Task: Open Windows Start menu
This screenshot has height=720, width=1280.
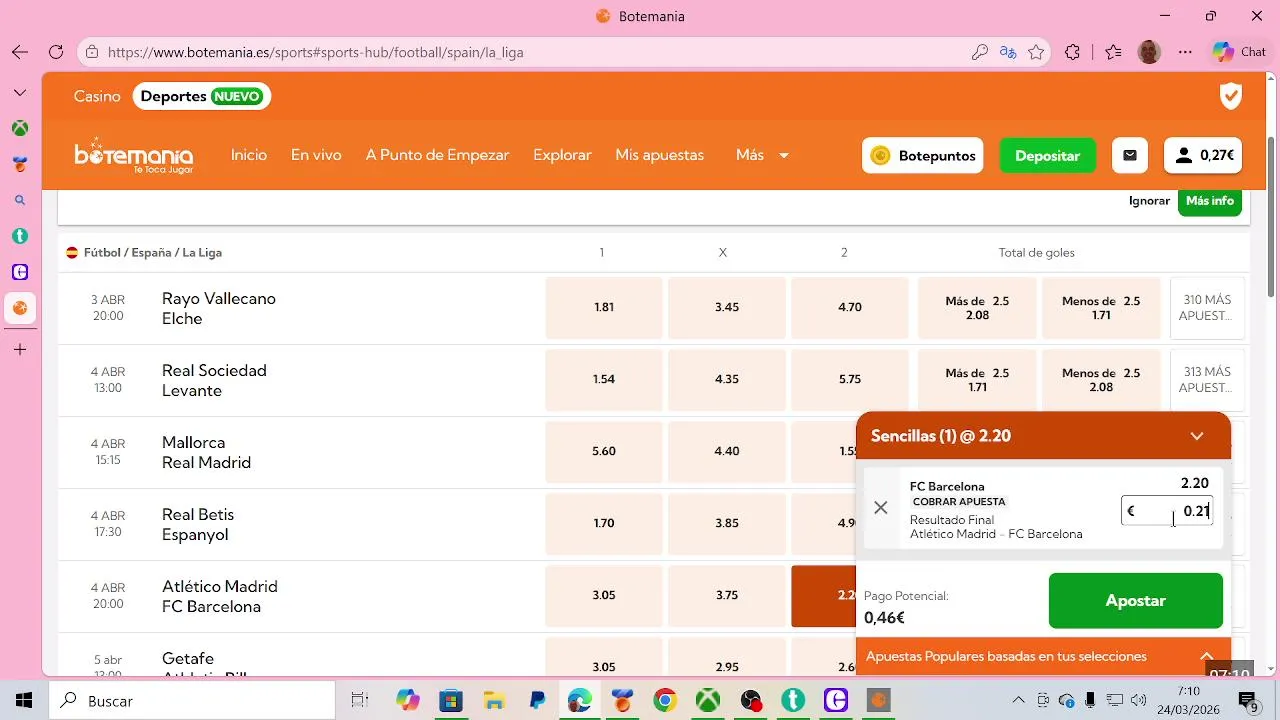Action: click(x=24, y=701)
